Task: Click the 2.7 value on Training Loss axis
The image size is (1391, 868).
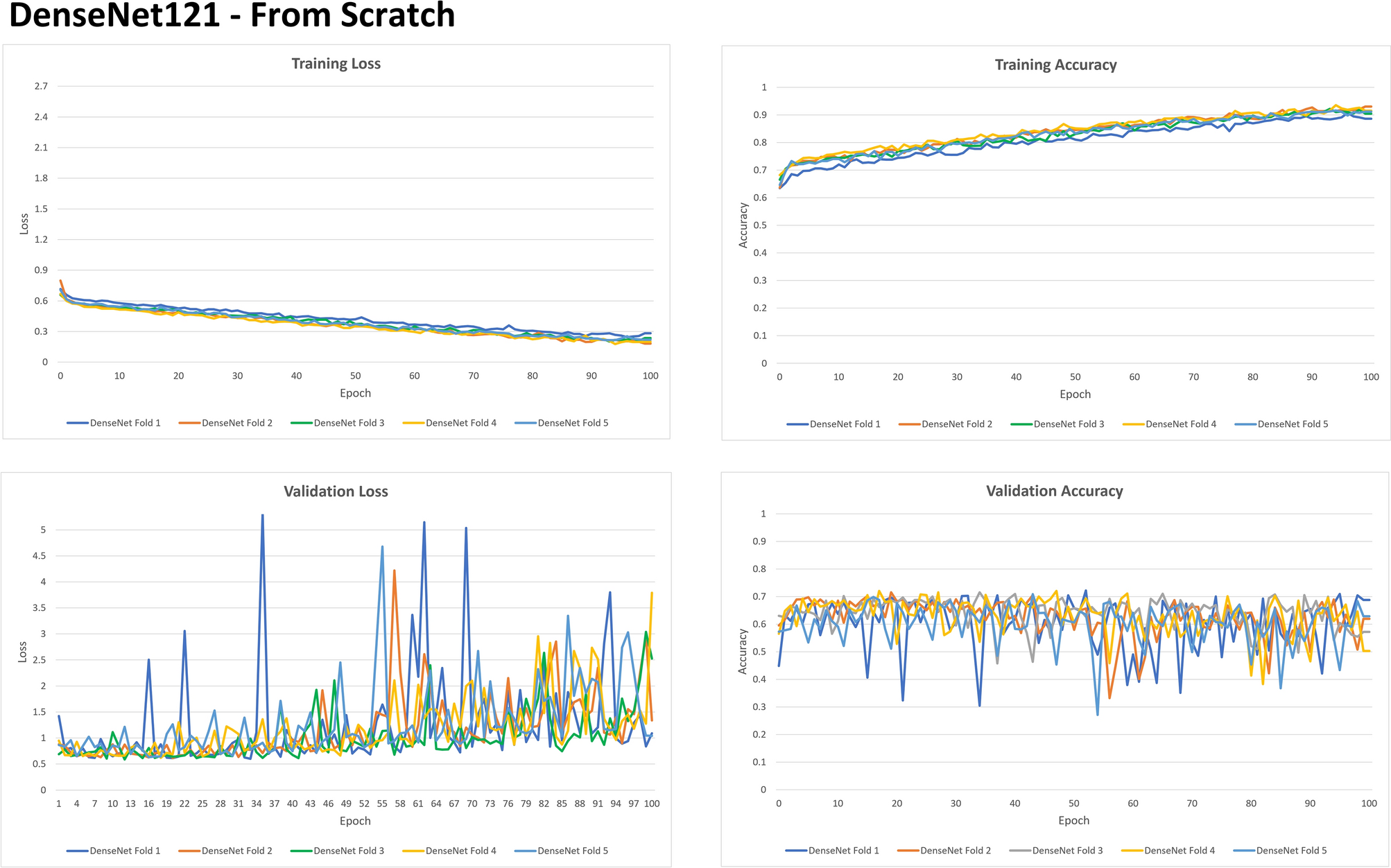Action: pos(41,86)
